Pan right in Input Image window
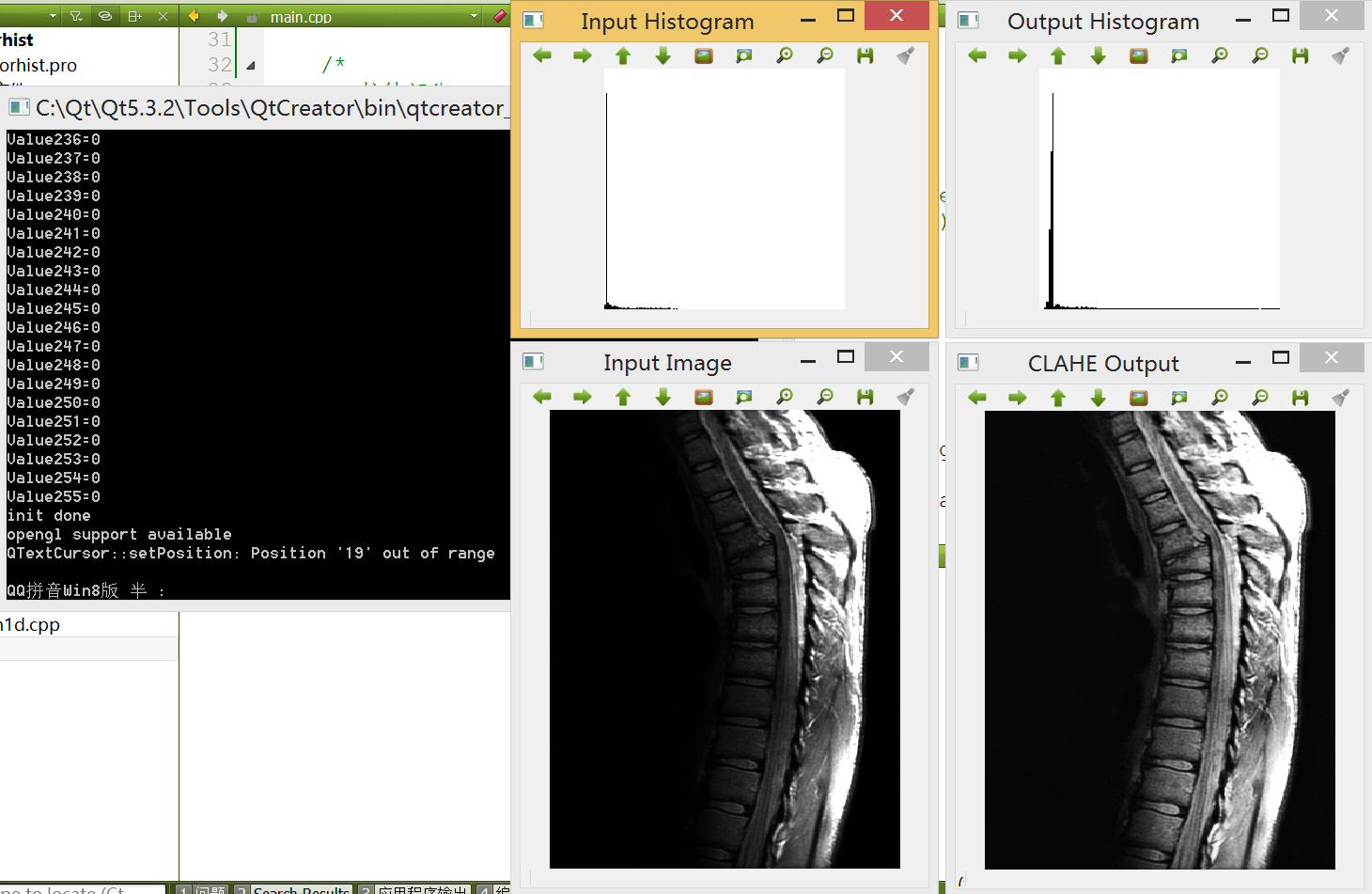Screen dimensions: 1372x894 tap(583, 397)
